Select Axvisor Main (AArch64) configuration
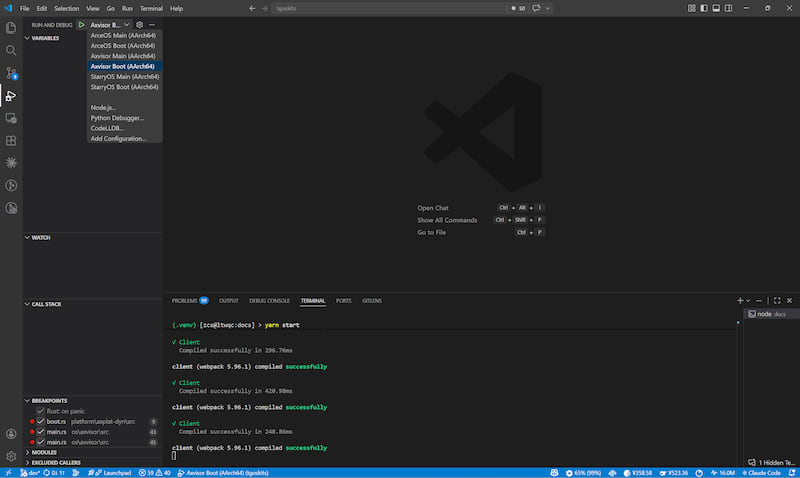 (x=124, y=56)
